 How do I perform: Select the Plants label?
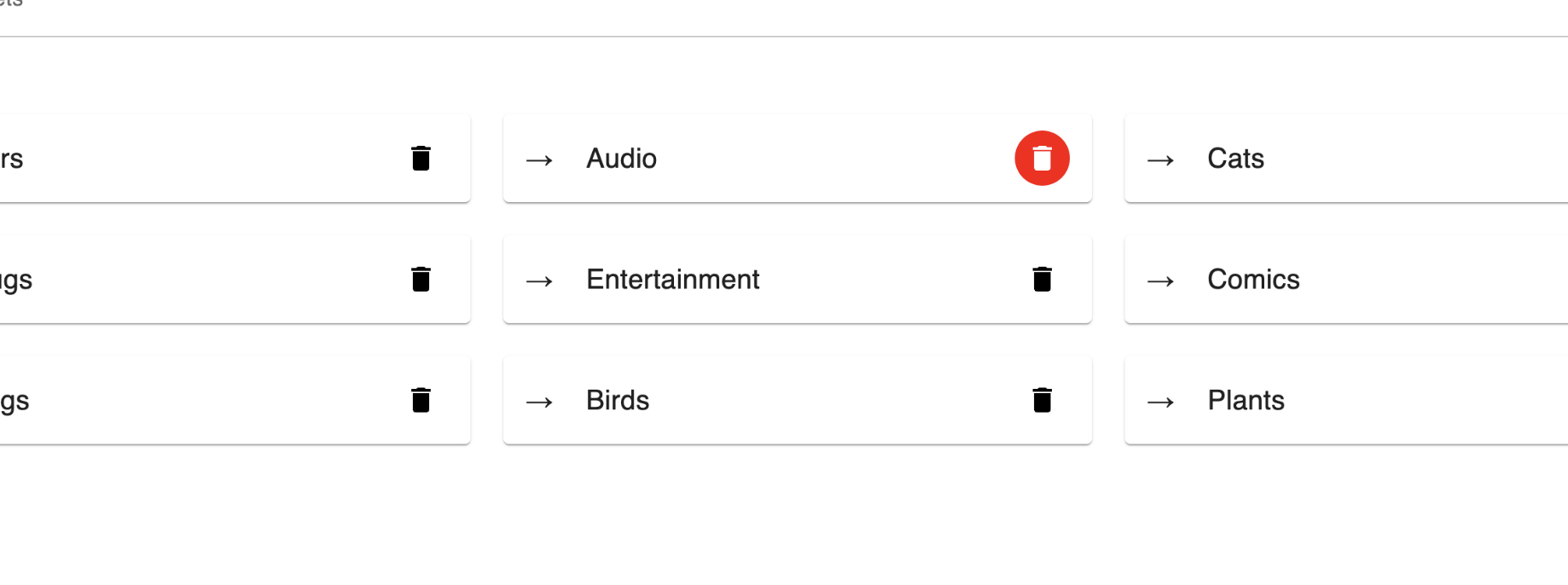pos(1246,401)
